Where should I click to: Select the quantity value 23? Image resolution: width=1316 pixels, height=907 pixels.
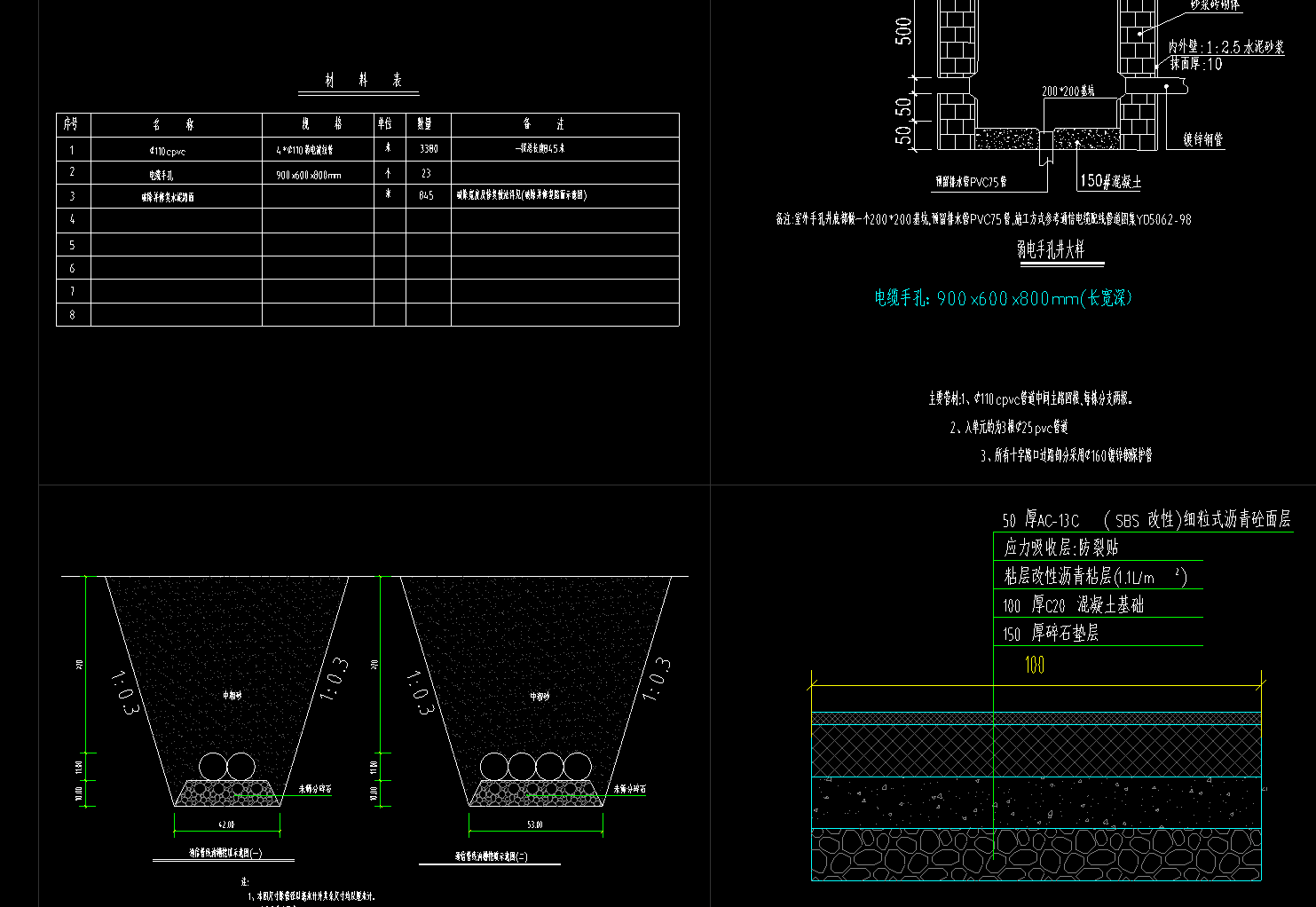426,173
